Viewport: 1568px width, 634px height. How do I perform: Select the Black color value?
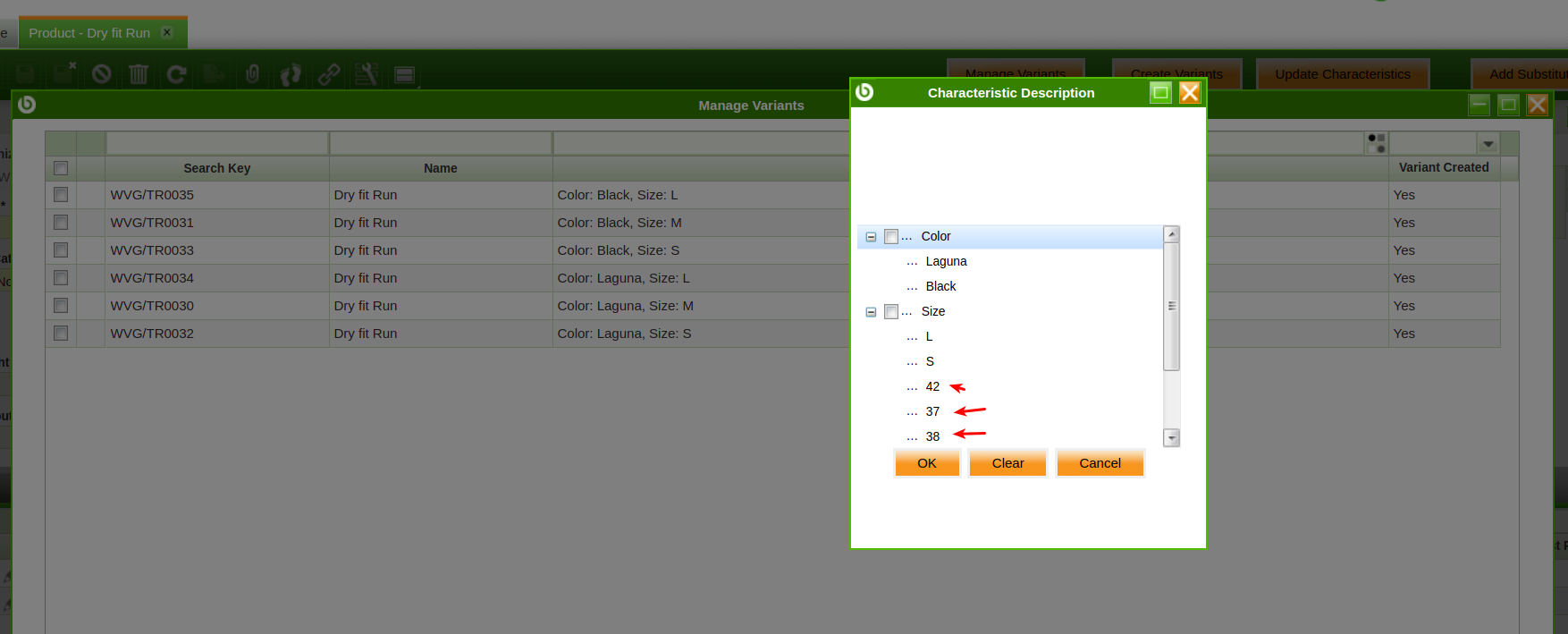pyautogui.click(x=940, y=286)
